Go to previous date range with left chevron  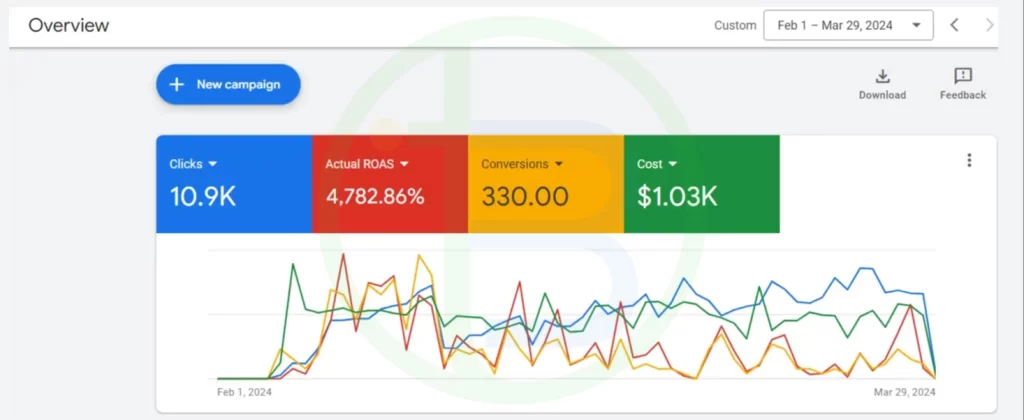[x=954, y=25]
